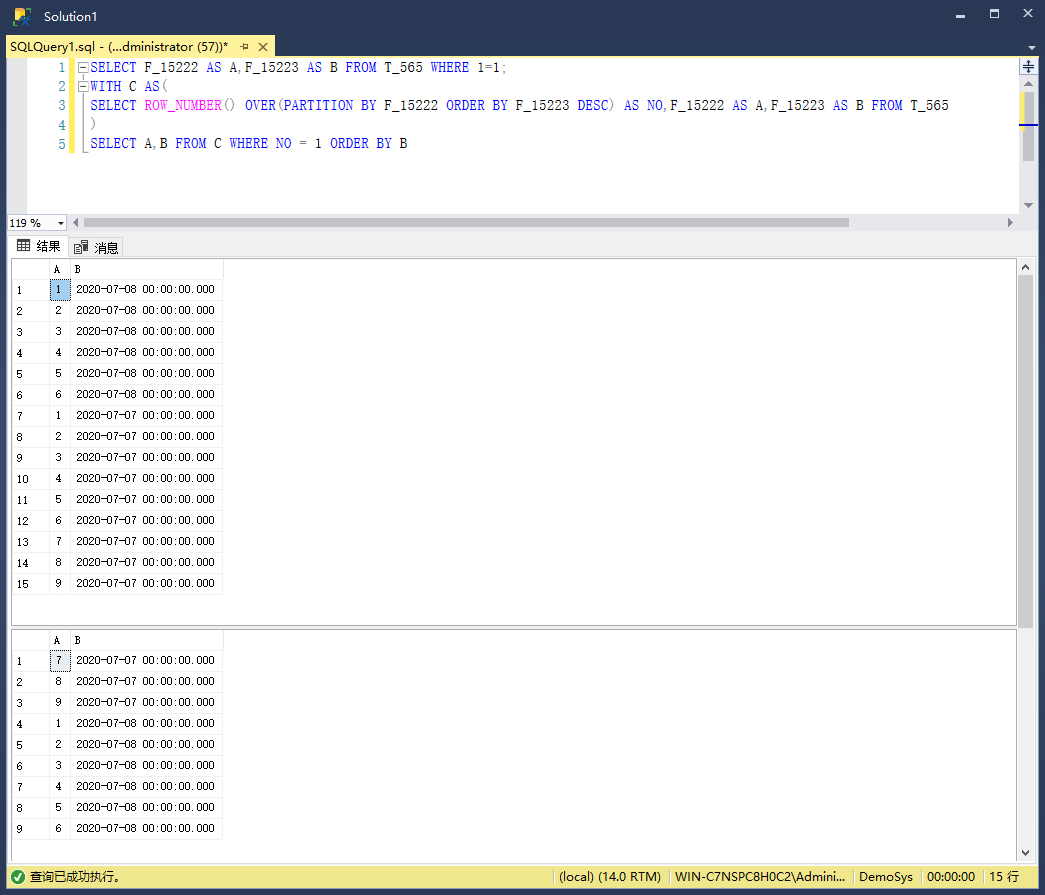Image resolution: width=1045 pixels, height=895 pixels.
Task: Click the editor split window handle icon
Action: point(1028,67)
